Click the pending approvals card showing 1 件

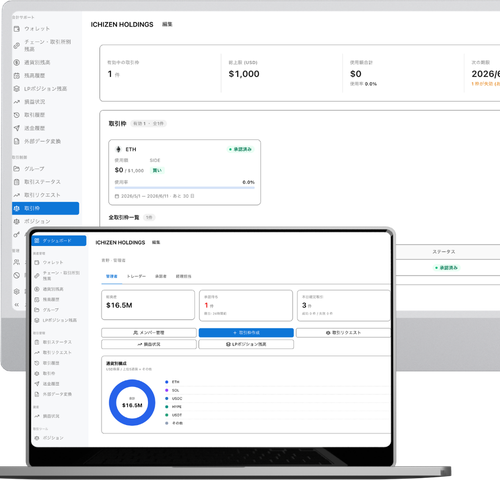(x=246, y=306)
